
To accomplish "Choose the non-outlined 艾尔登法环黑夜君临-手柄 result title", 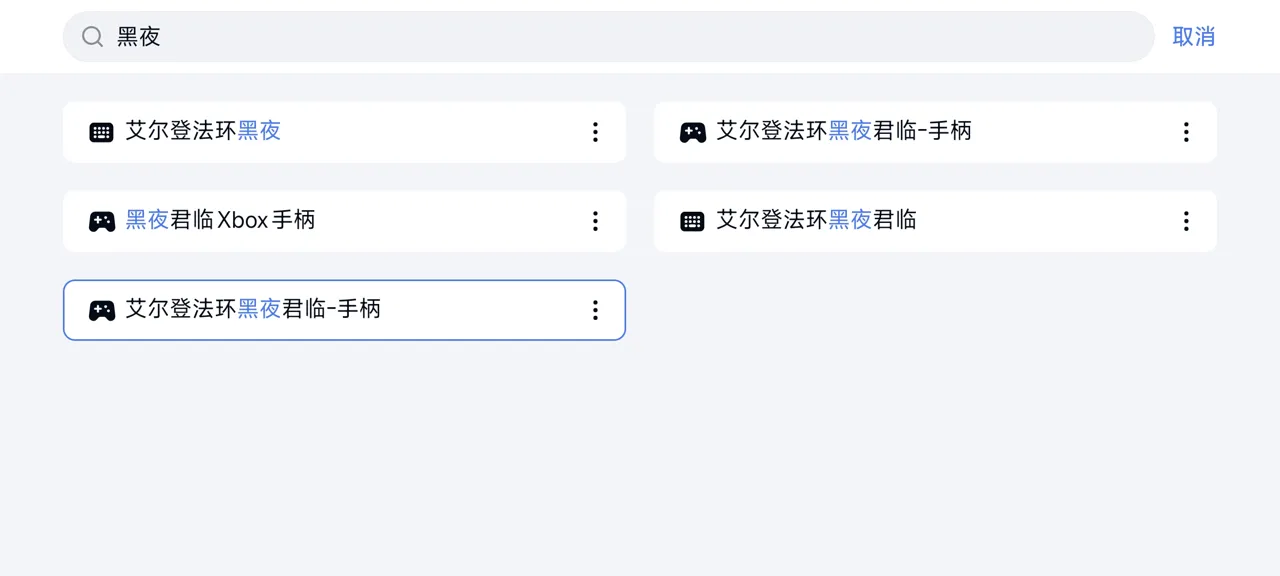I will [x=845, y=131].
